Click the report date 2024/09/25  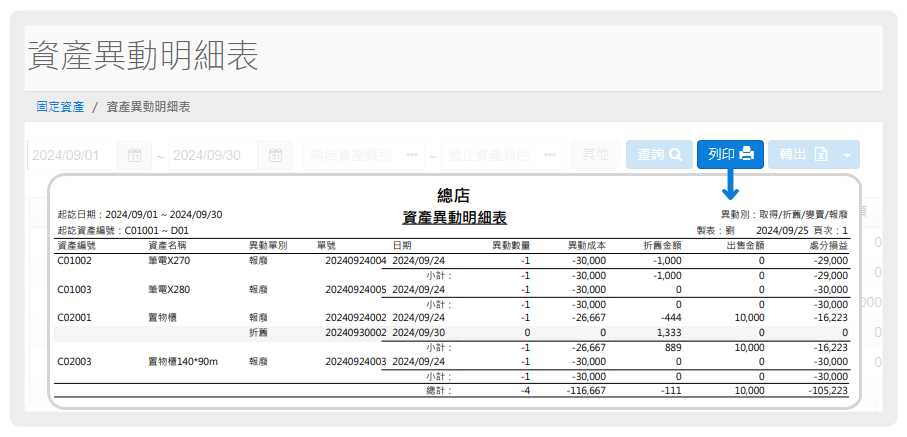782,230
